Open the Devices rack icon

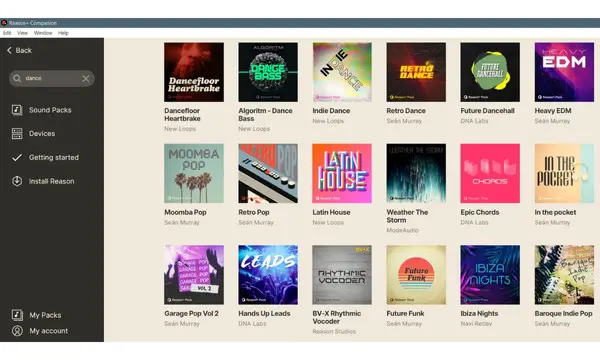(x=17, y=134)
